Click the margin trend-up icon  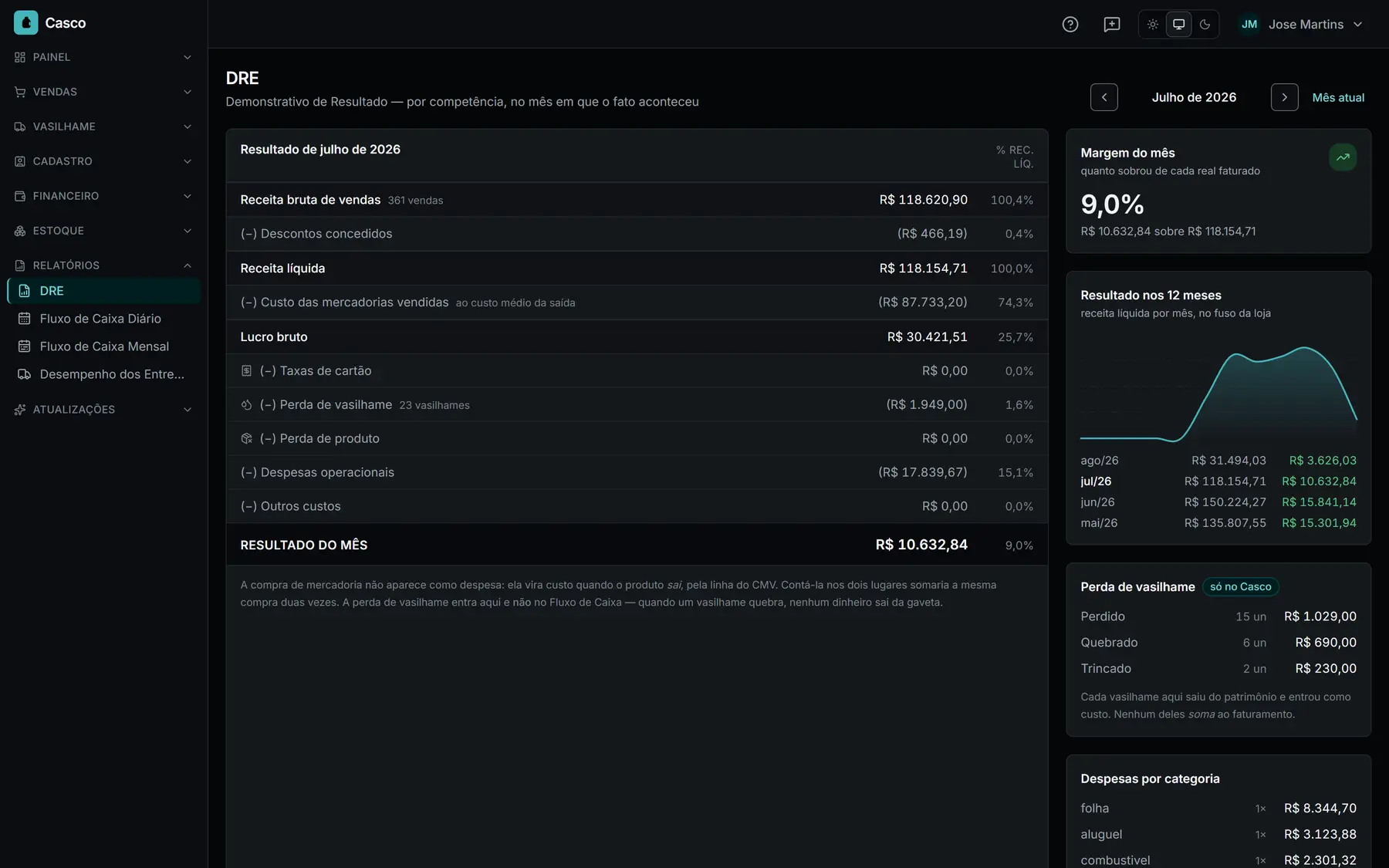coord(1343,157)
